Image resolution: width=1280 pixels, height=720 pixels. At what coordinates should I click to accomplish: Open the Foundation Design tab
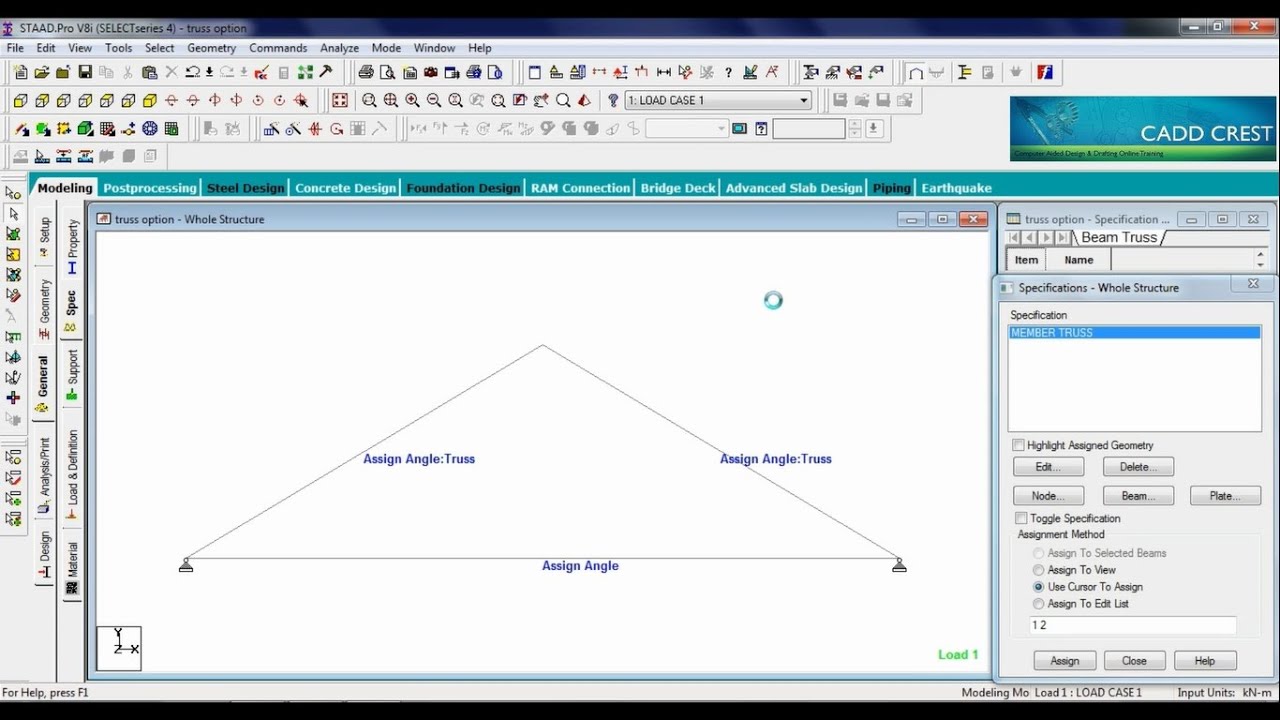[463, 188]
